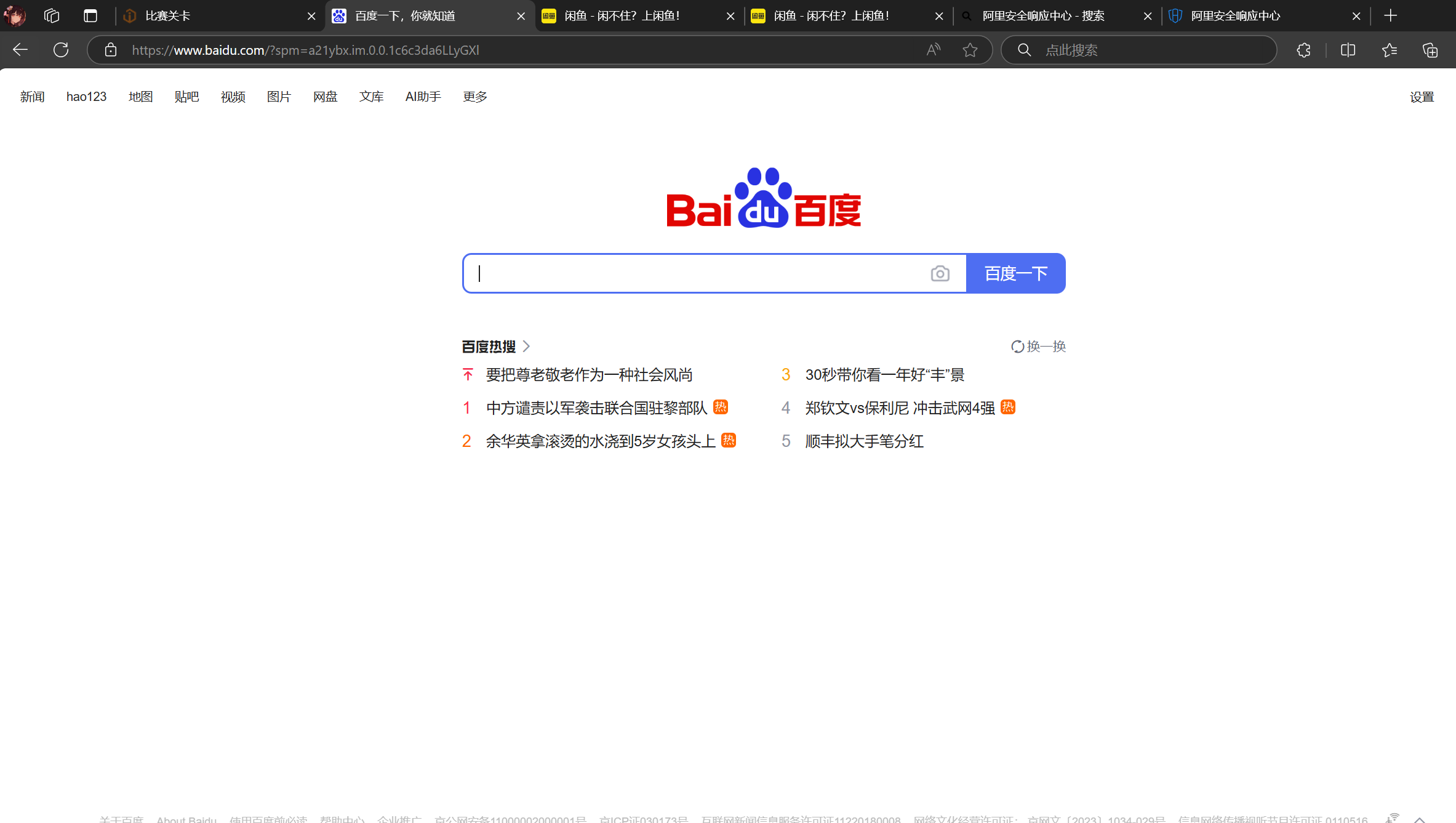Expand 百度热搜 with the chevron arrow
This screenshot has width=1456, height=823.
526,347
